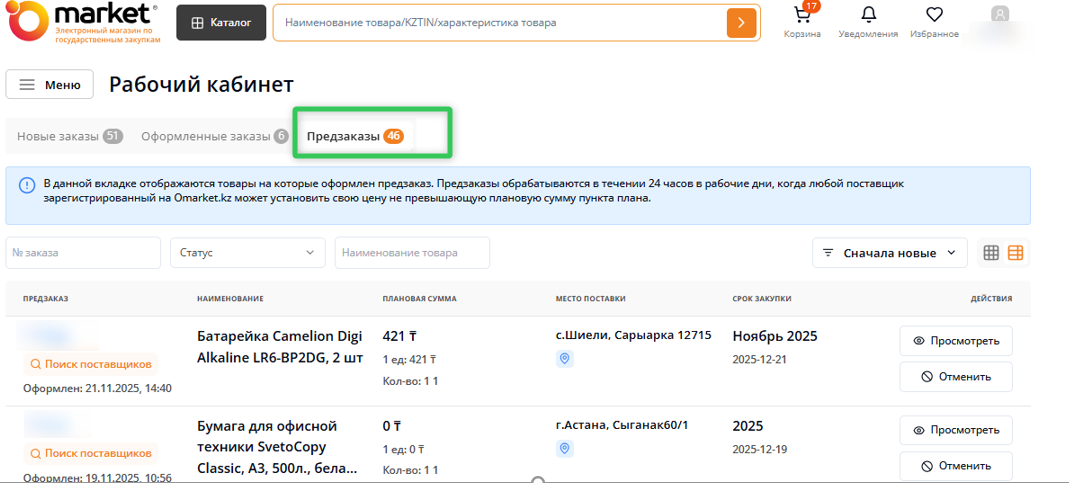Open the Сначала новые sorting dropdown
Viewport: 1069px width, 483px height.
point(889,253)
